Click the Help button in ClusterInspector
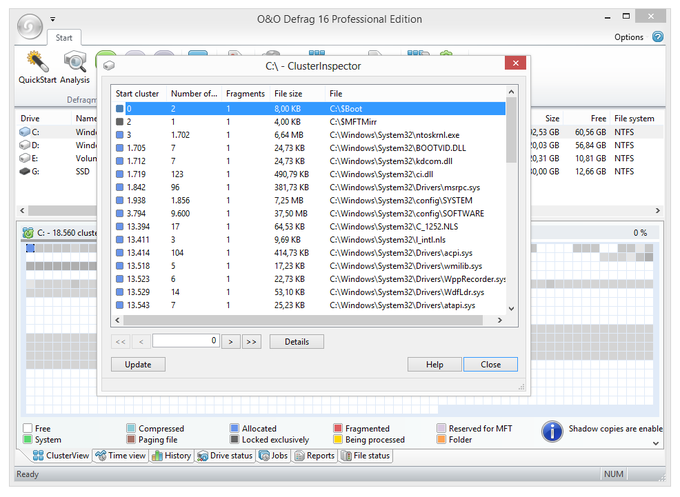Image resolution: width=680 pixels, height=497 pixels. coord(434,364)
